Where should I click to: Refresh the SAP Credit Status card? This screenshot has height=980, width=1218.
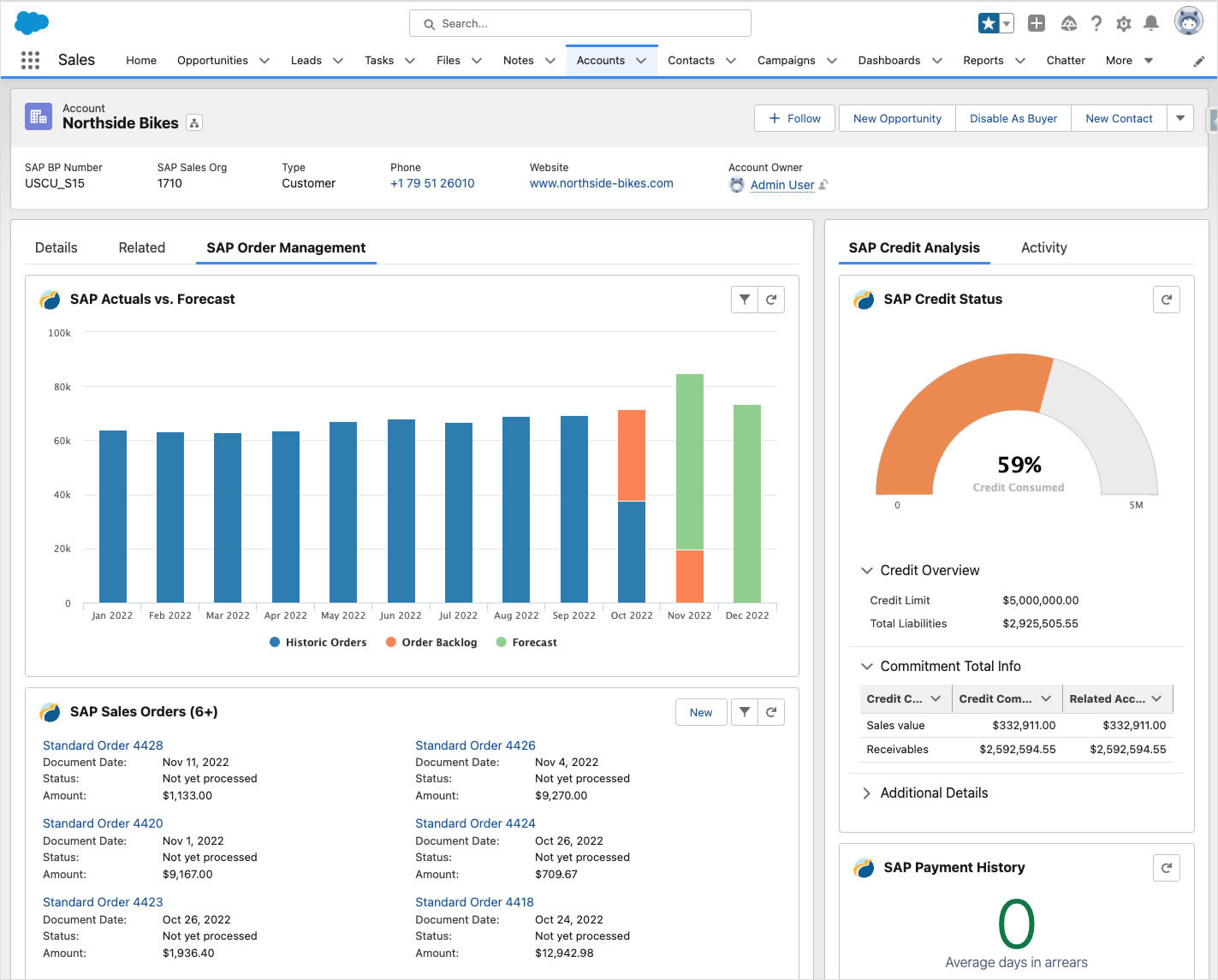click(x=1167, y=300)
